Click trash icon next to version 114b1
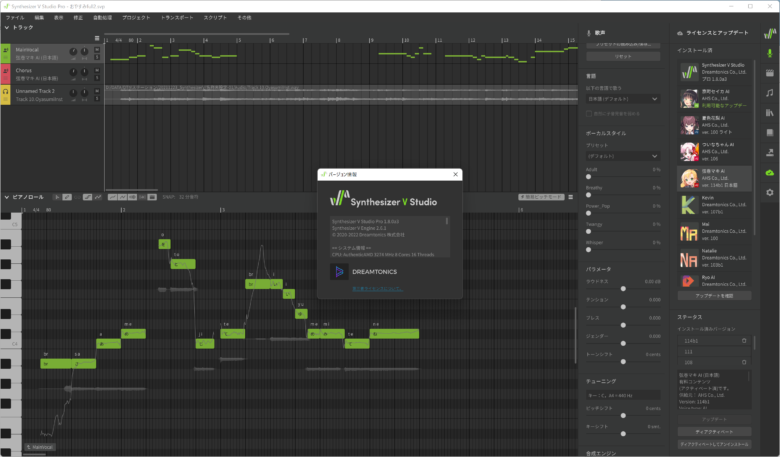The height and width of the screenshot is (457, 780). click(744, 341)
